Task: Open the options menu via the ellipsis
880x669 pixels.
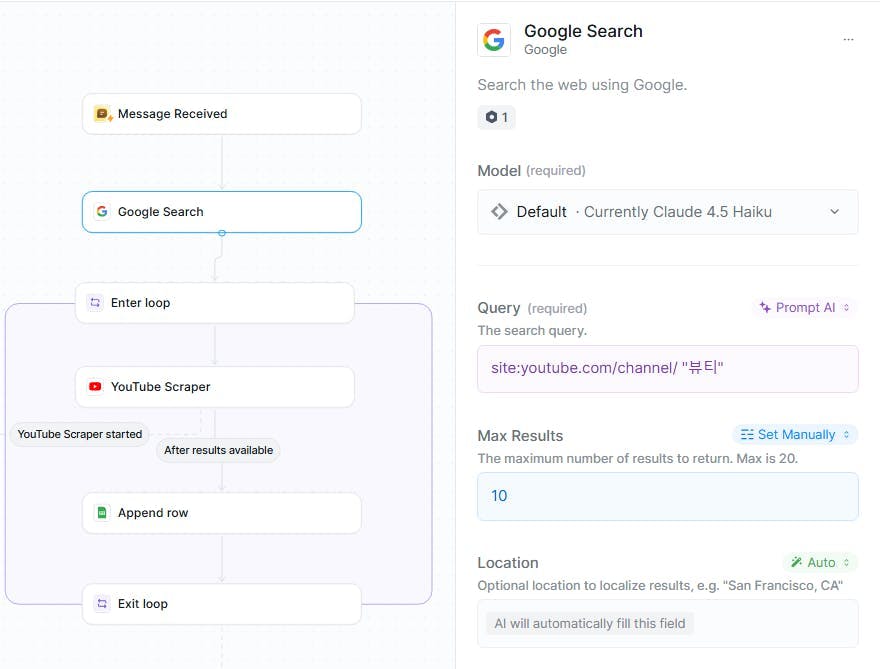Action: click(849, 39)
